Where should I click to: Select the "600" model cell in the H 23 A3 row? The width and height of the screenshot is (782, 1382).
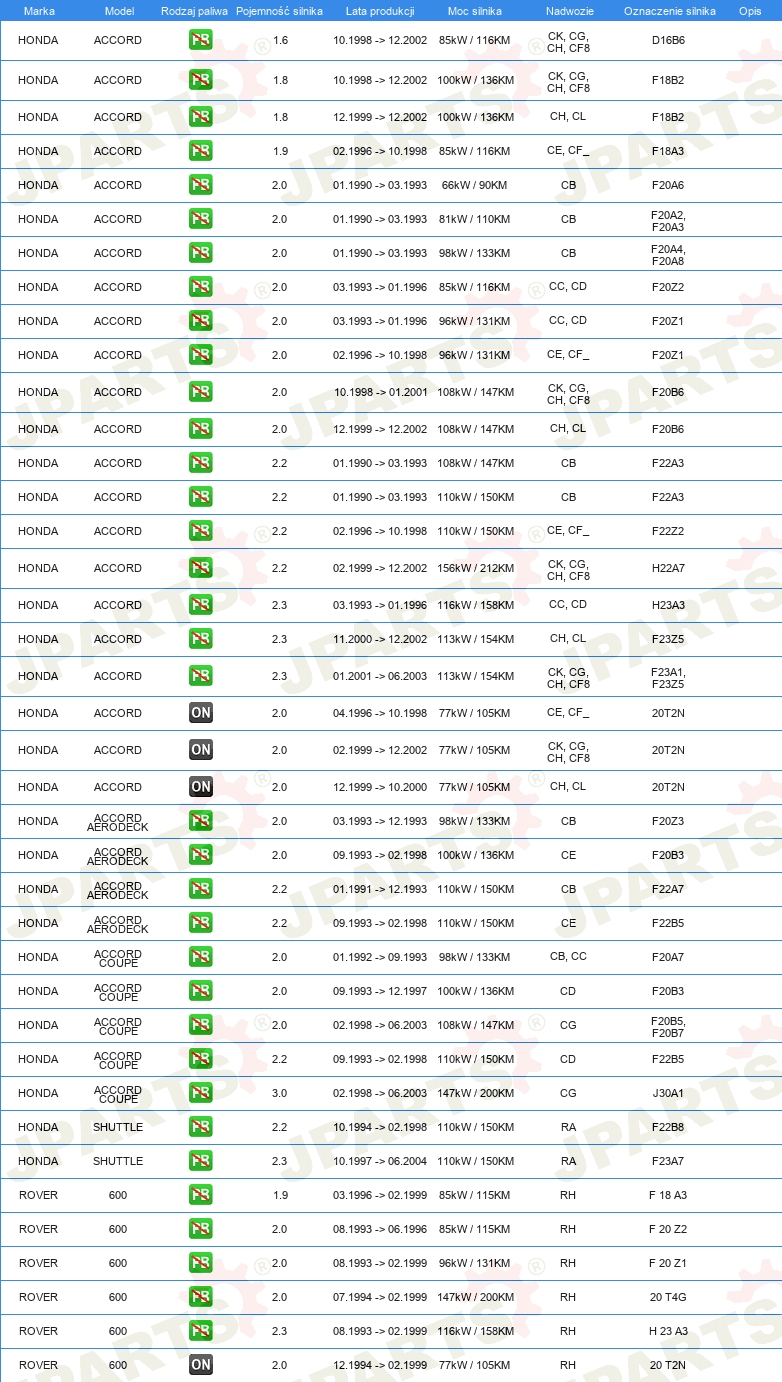118,1331
